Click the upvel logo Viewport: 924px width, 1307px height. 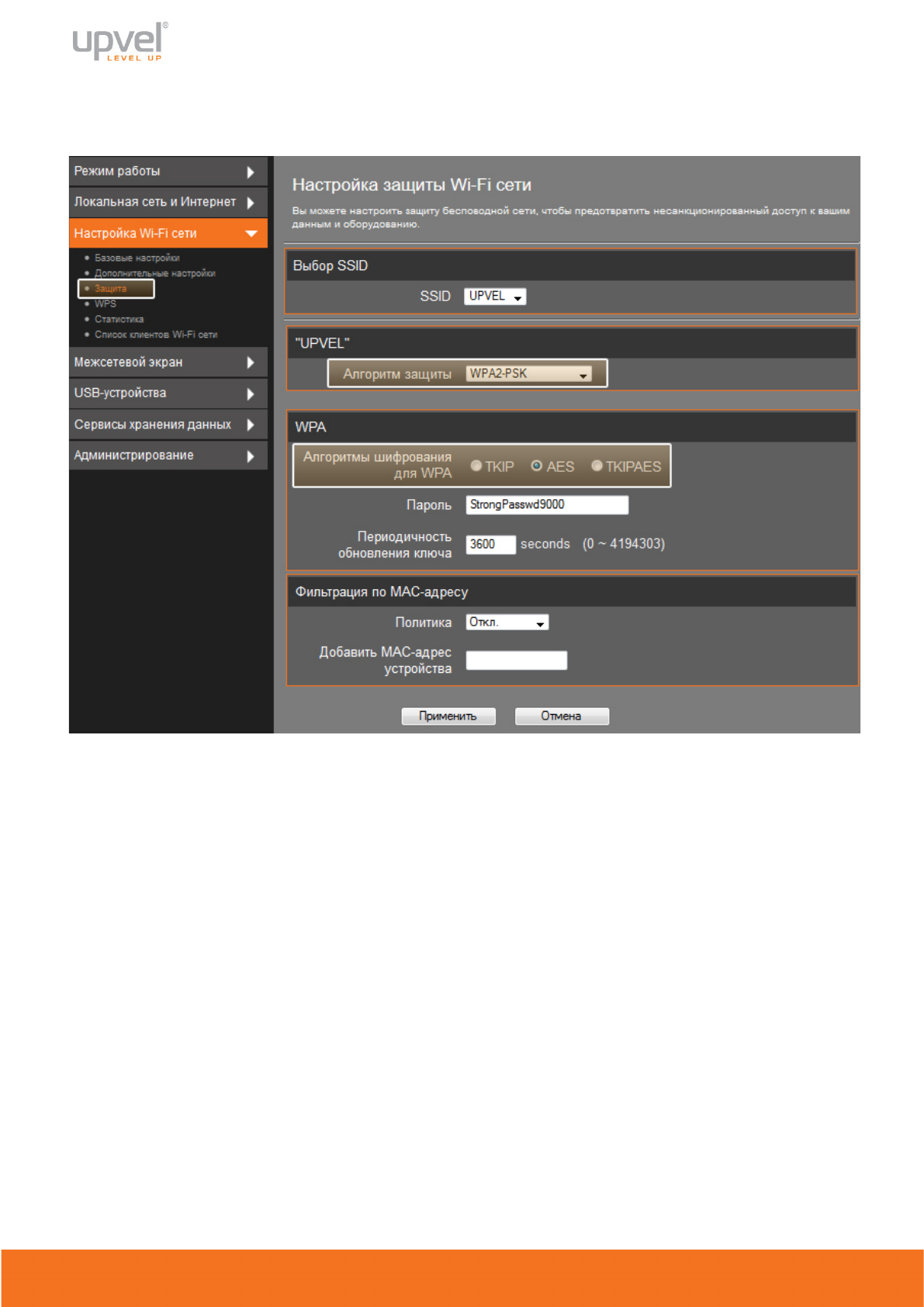[x=119, y=41]
